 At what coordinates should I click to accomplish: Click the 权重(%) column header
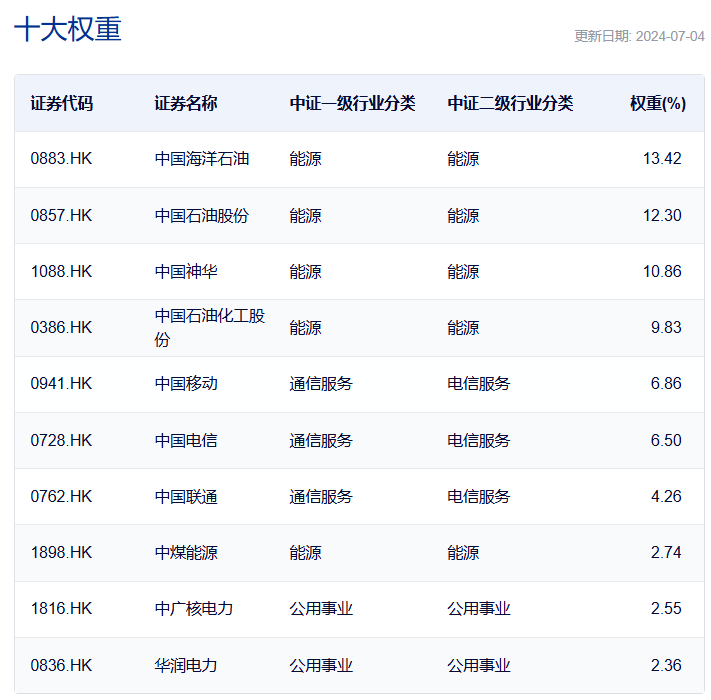coord(658,103)
